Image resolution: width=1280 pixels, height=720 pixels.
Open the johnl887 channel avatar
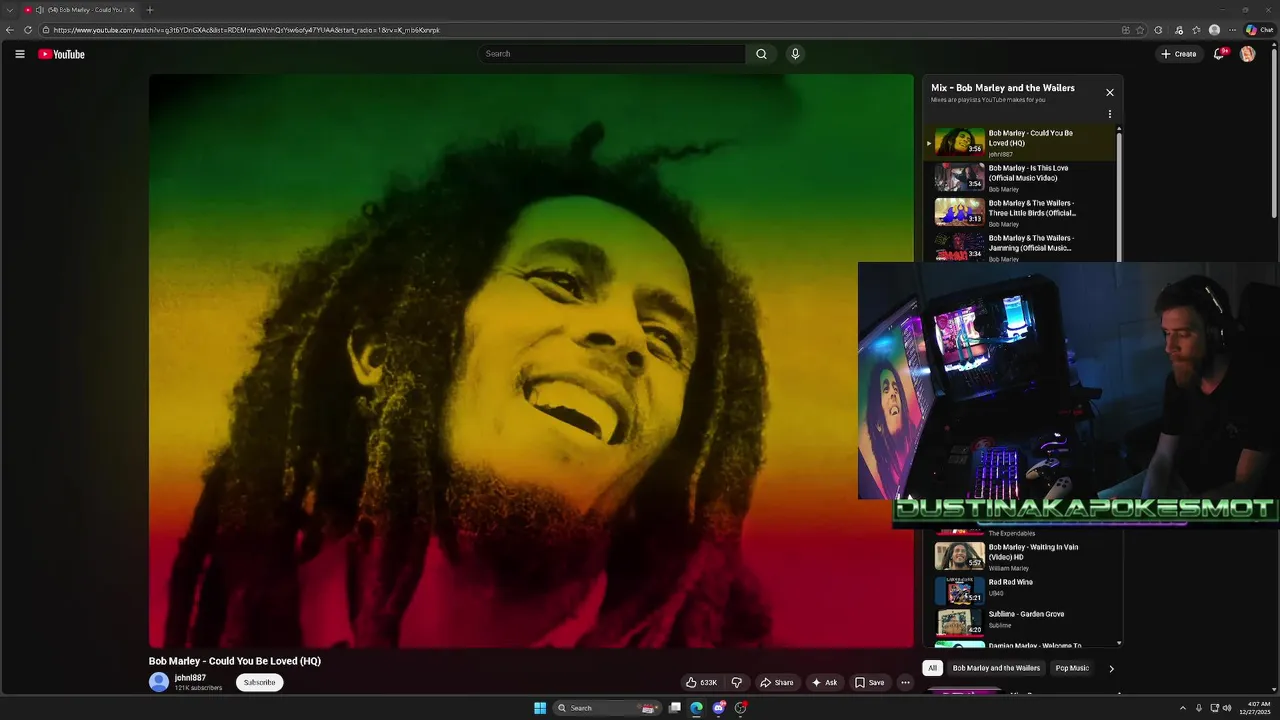click(x=159, y=682)
